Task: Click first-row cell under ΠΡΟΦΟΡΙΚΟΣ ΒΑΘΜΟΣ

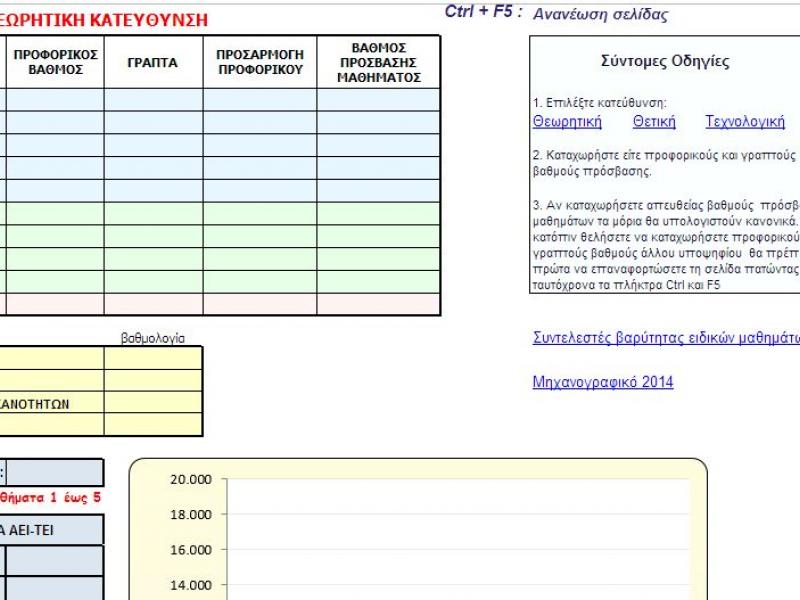Action: [55, 100]
